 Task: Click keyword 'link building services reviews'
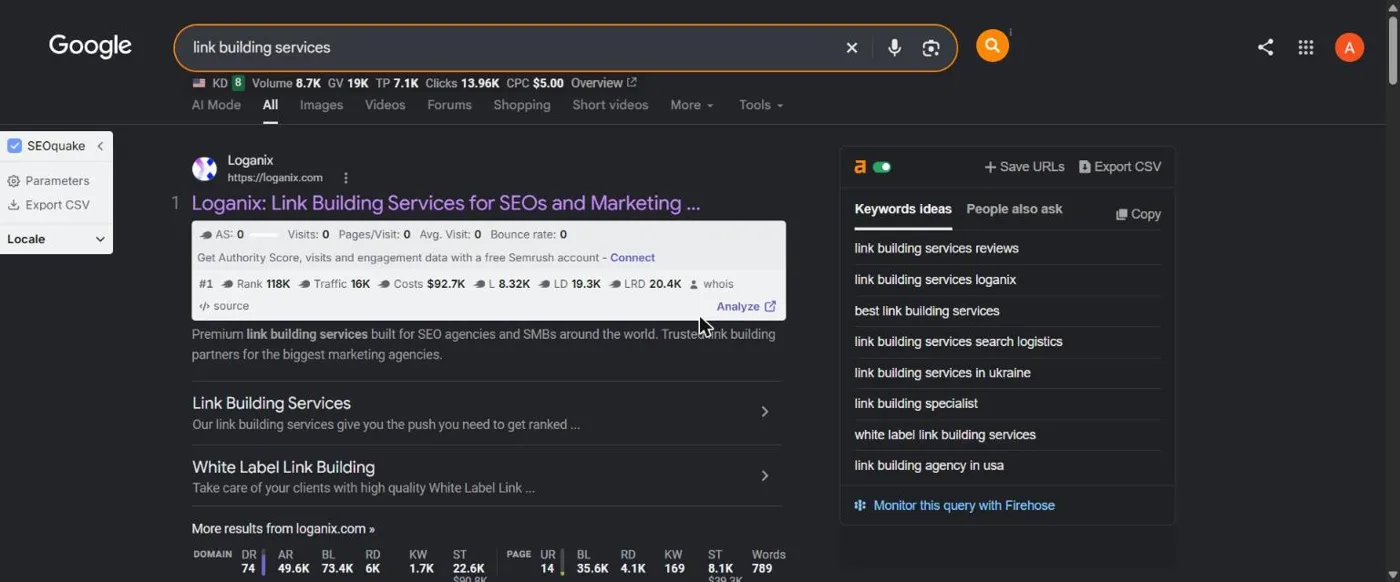[936, 248]
